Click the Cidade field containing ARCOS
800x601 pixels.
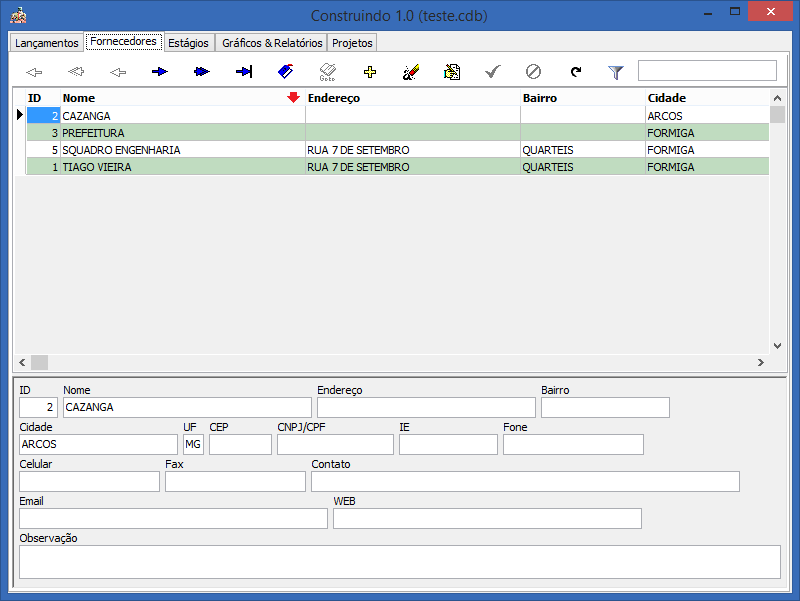pyautogui.click(x=98, y=444)
